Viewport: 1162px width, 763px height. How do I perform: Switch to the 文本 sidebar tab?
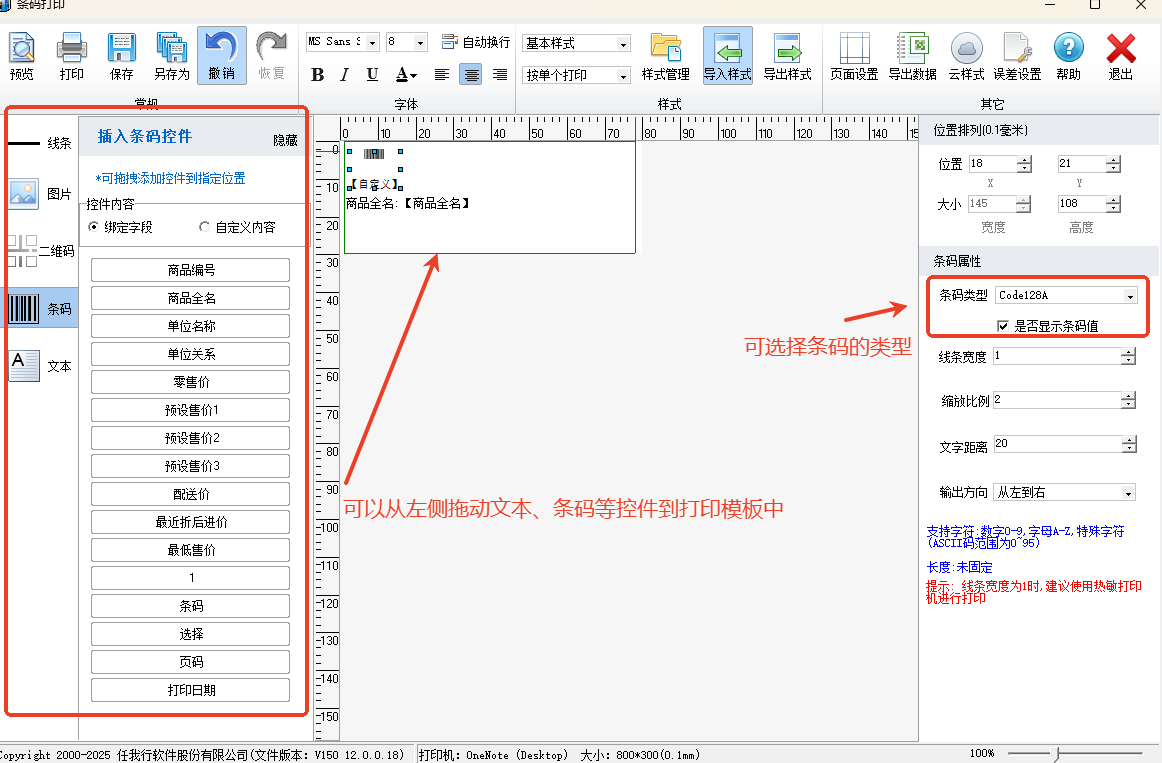point(40,366)
